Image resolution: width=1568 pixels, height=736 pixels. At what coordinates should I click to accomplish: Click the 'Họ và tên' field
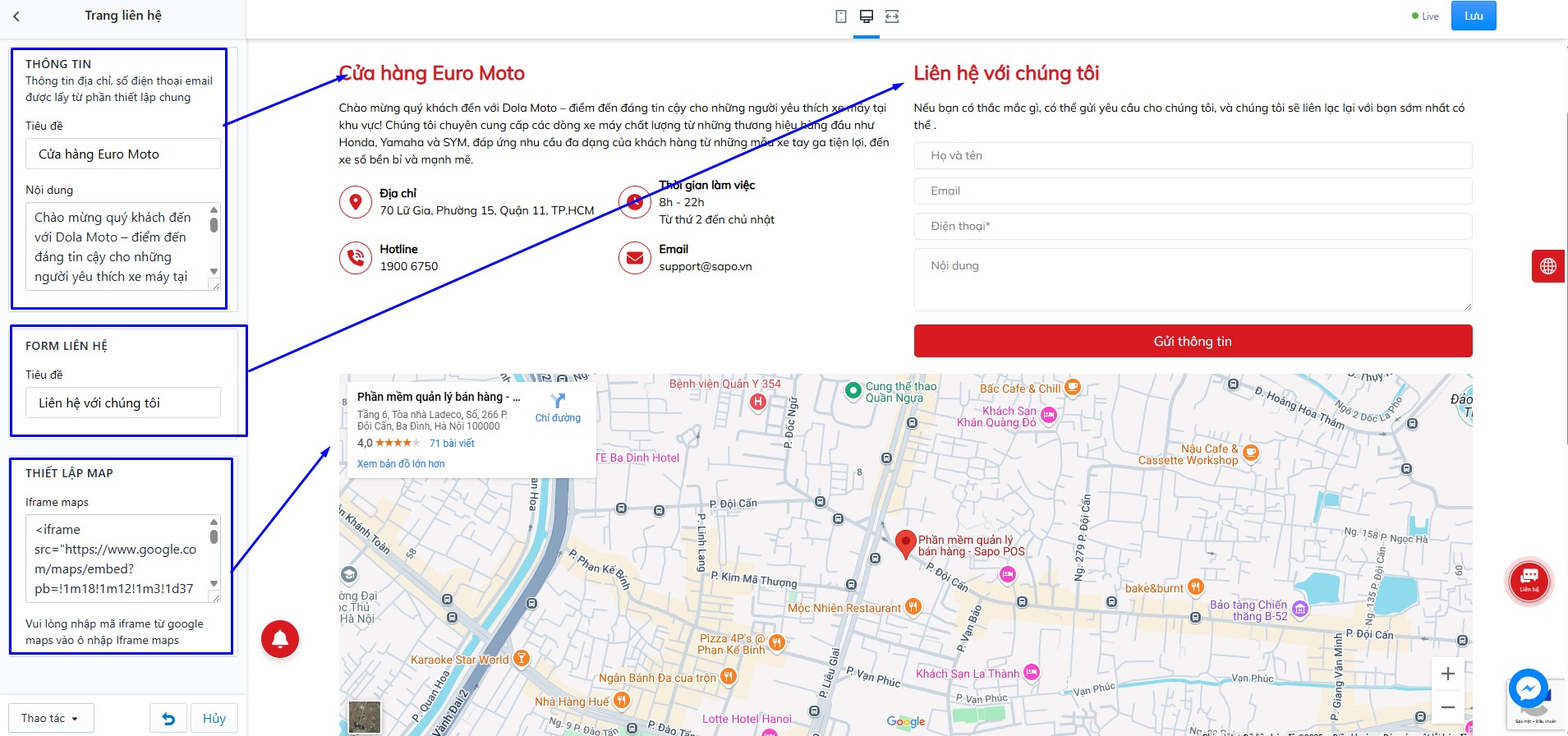click(1193, 155)
